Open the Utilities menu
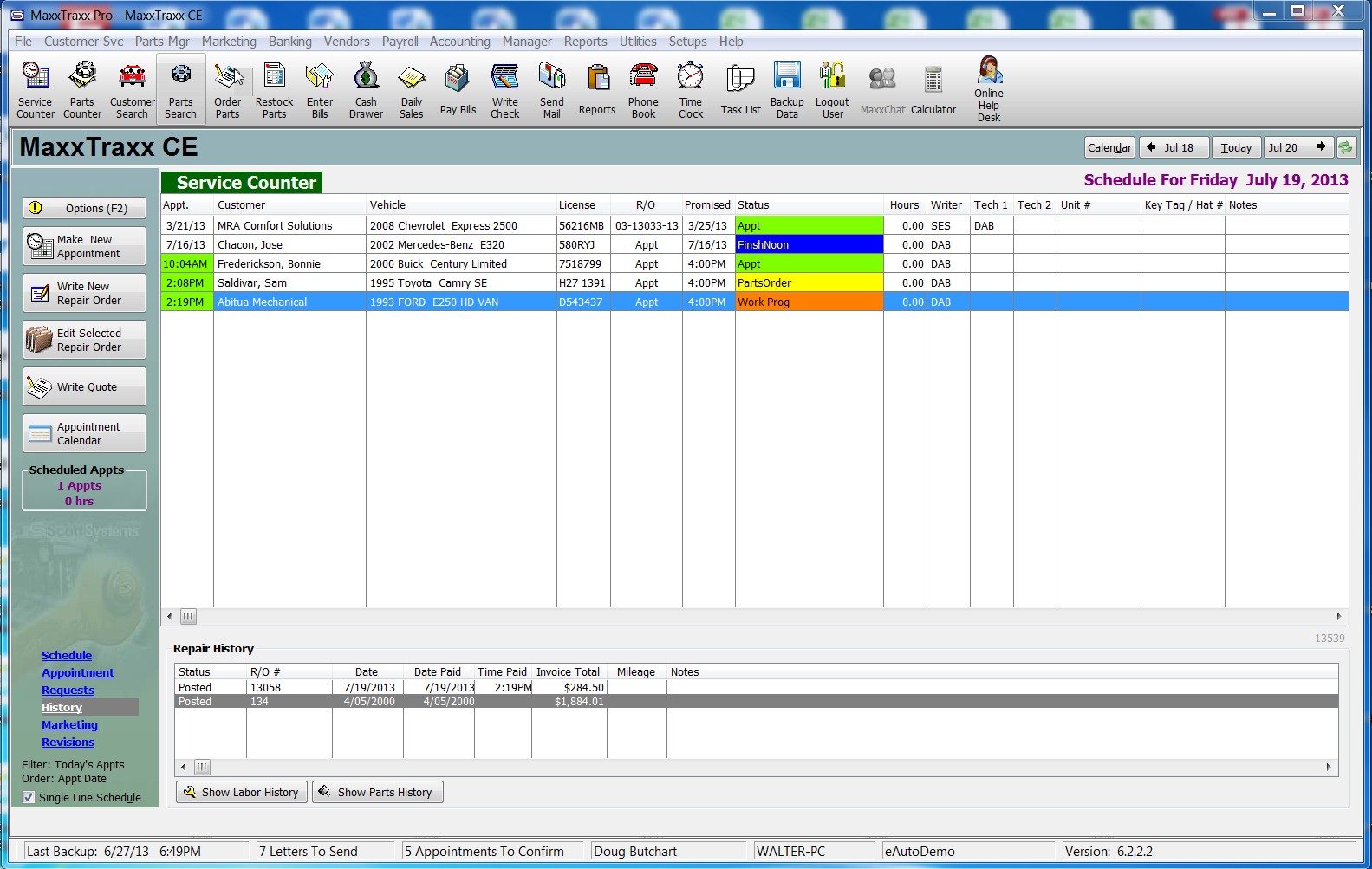The height and width of the screenshot is (869, 1372). pos(638,42)
